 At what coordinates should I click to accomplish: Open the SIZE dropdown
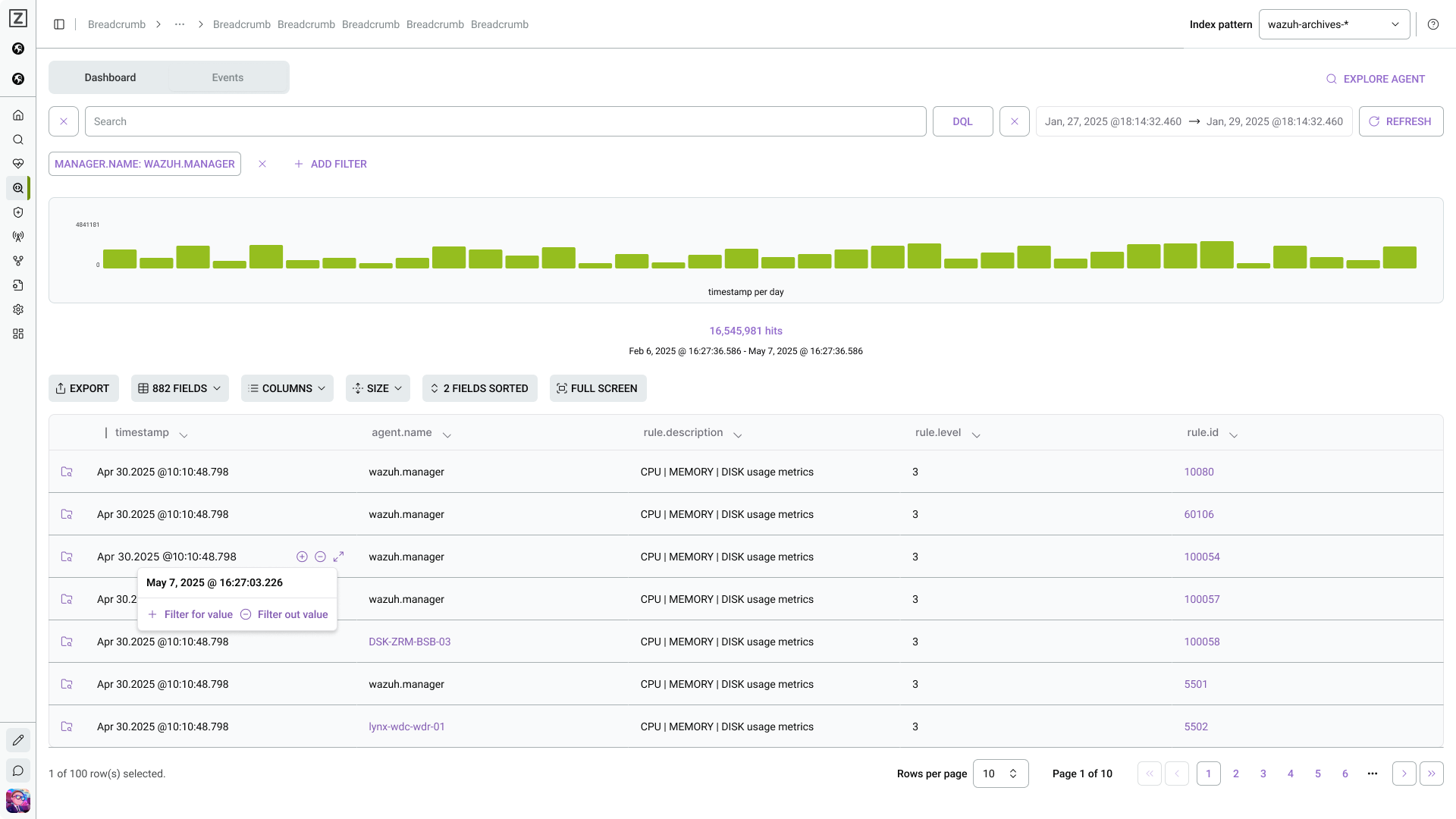click(x=378, y=388)
